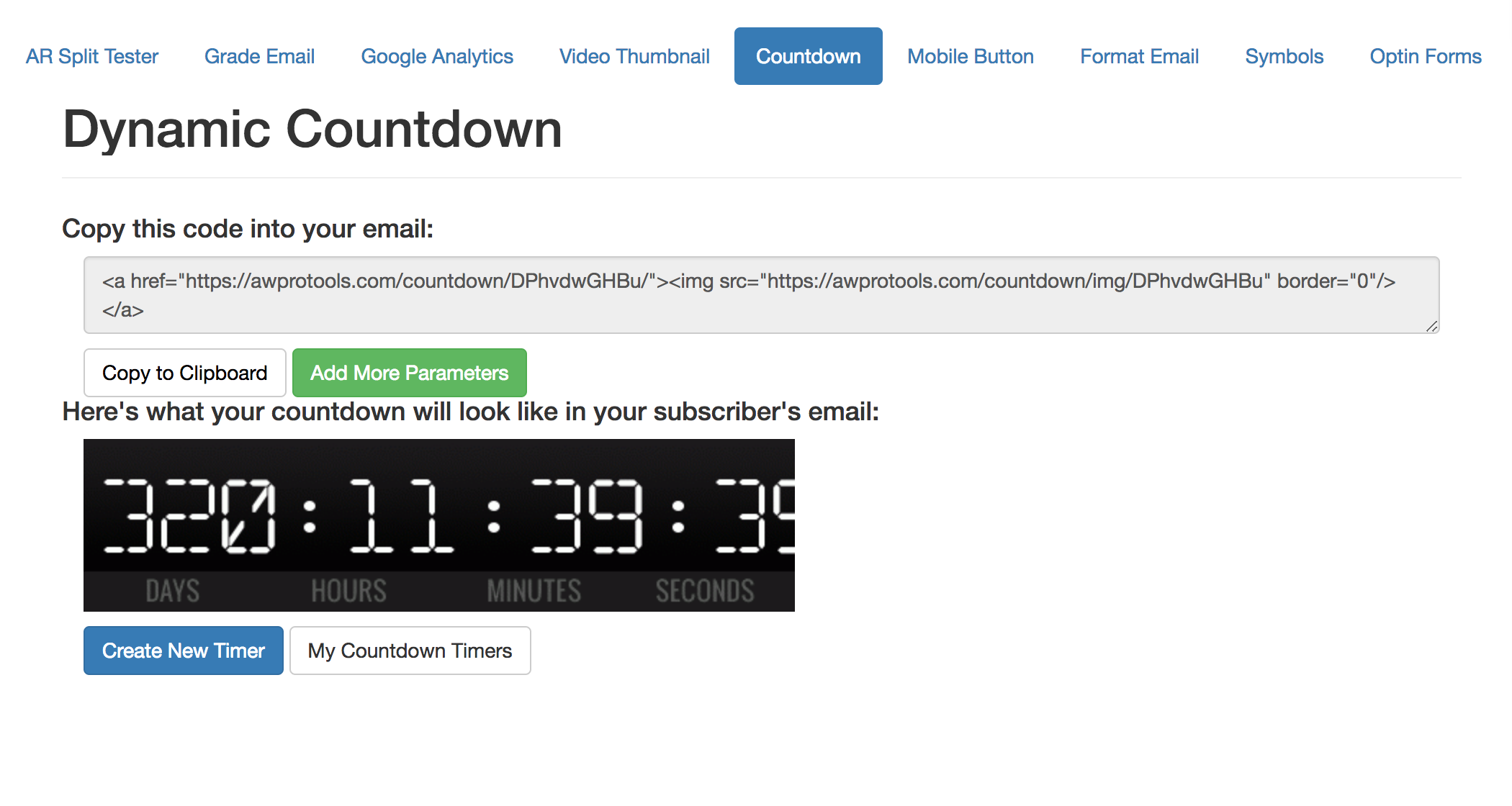Open the Symbols tab
The width and height of the screenshot is (1512, 806).
pos(1284,56)
